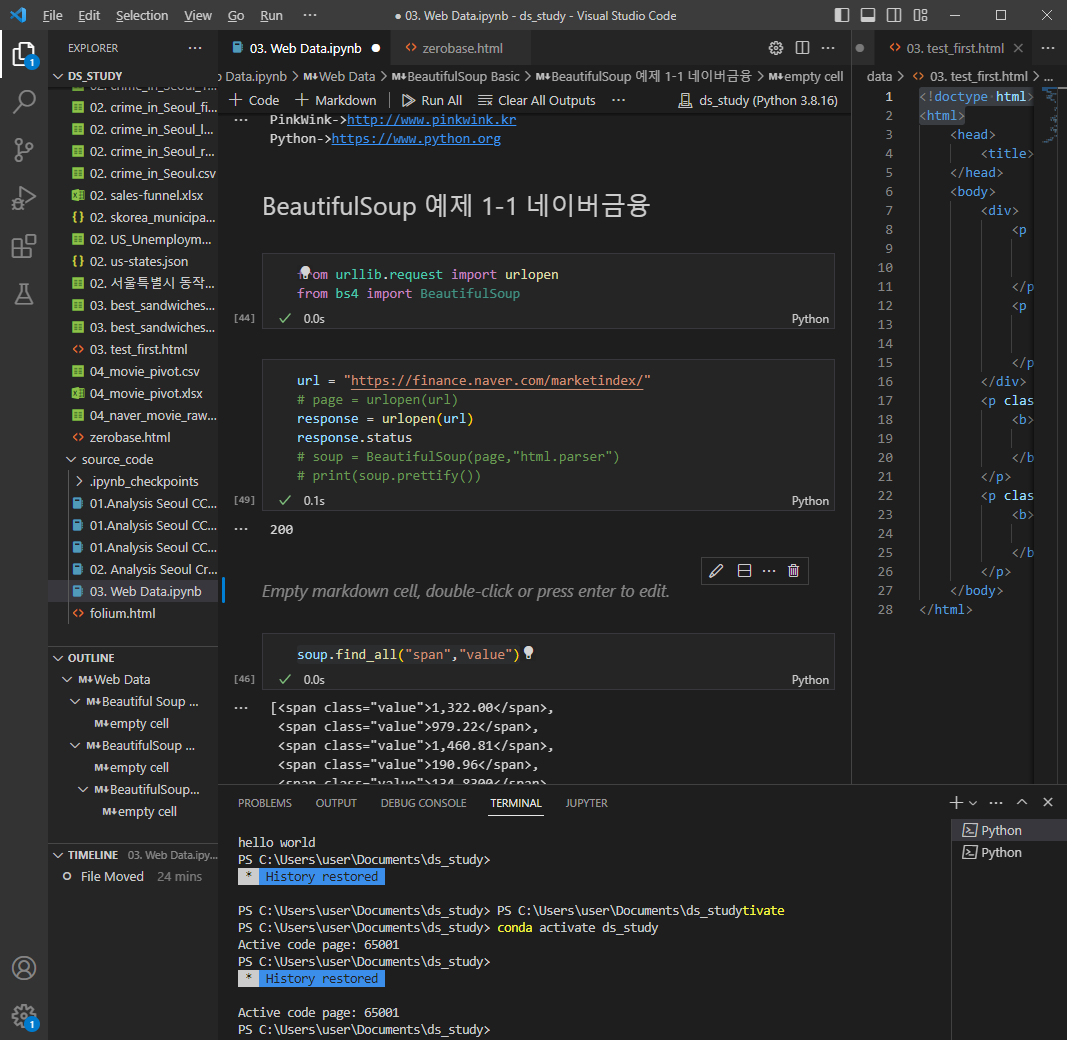Click the finance.naver.com URL string

point(497,380)
